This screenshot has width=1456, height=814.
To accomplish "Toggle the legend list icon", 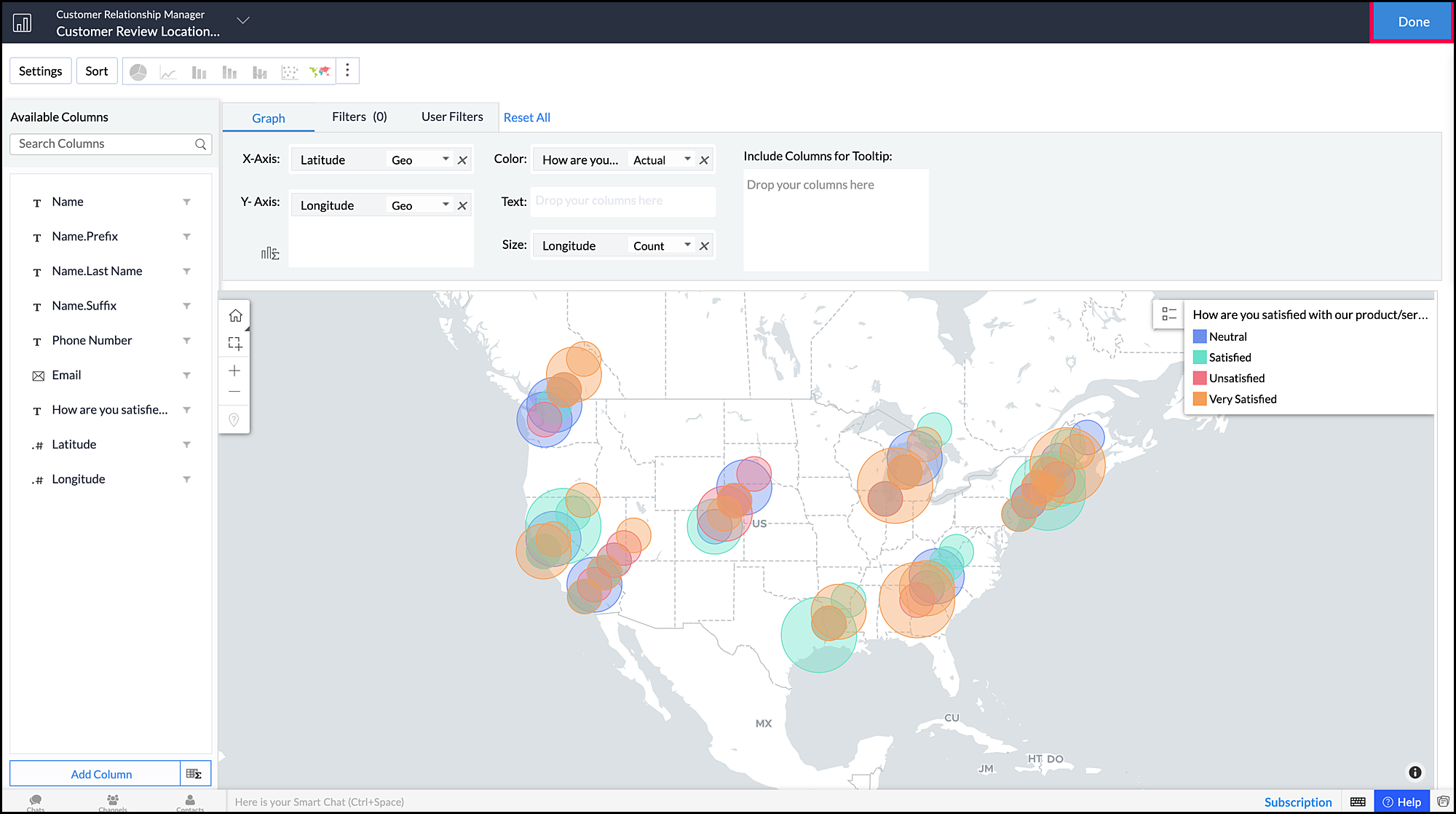I will (x=1169, y=314).
